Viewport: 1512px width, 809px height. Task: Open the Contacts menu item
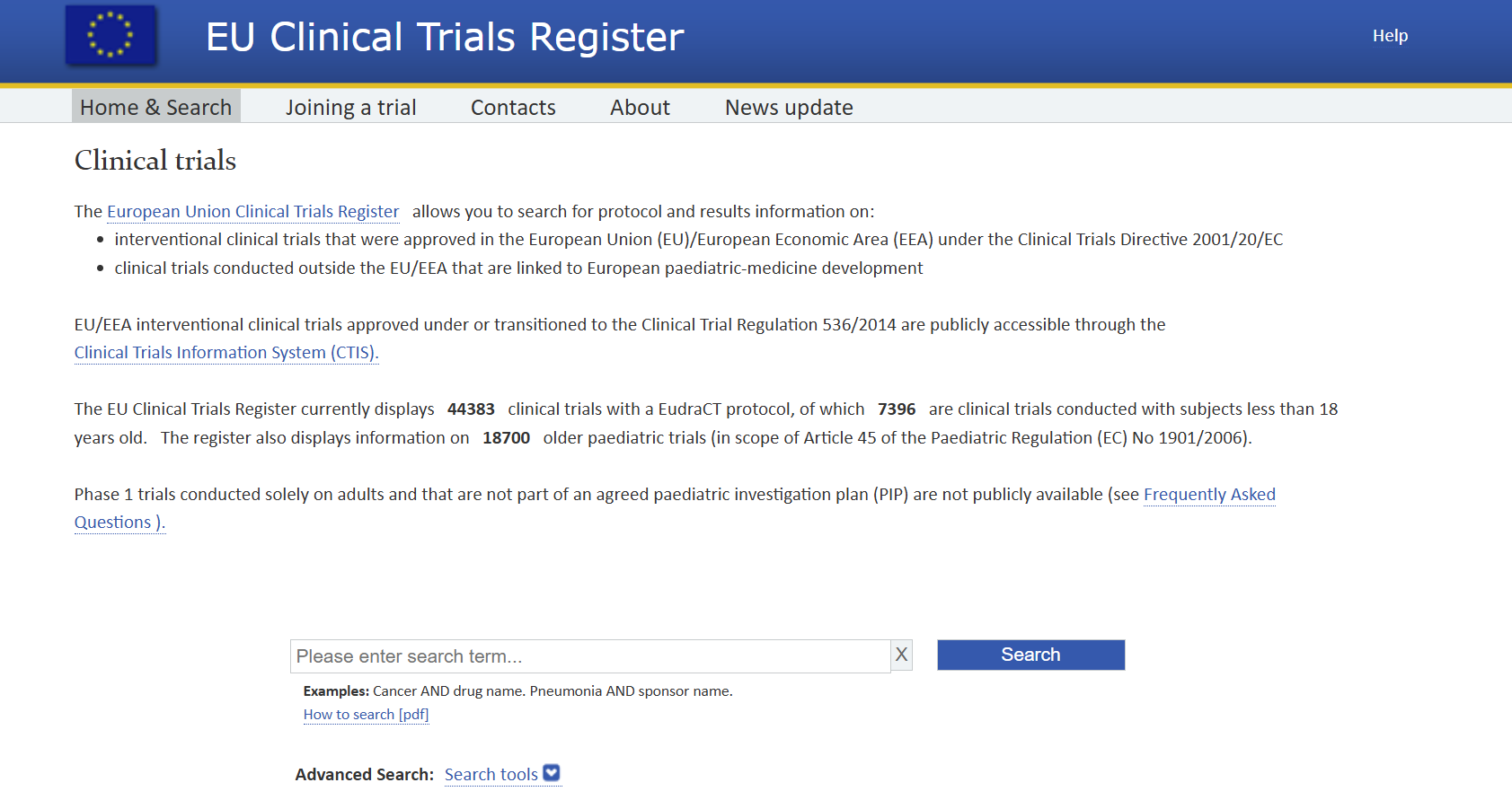click(x=513, y=108)
